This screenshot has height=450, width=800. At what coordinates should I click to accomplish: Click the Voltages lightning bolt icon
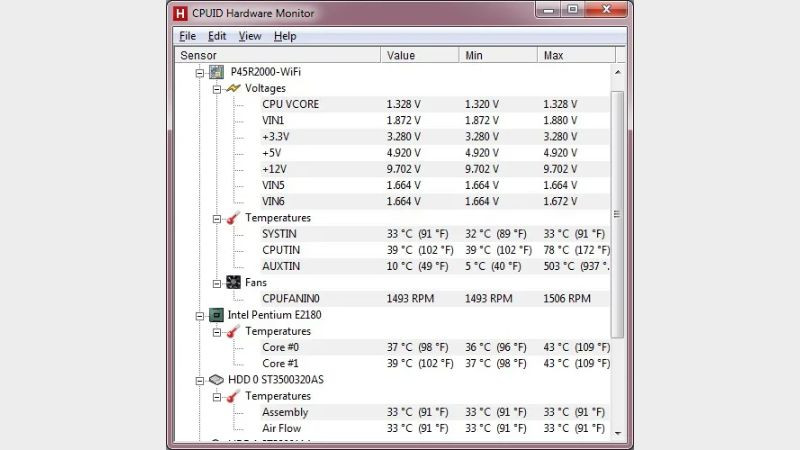tap(233, 88)
